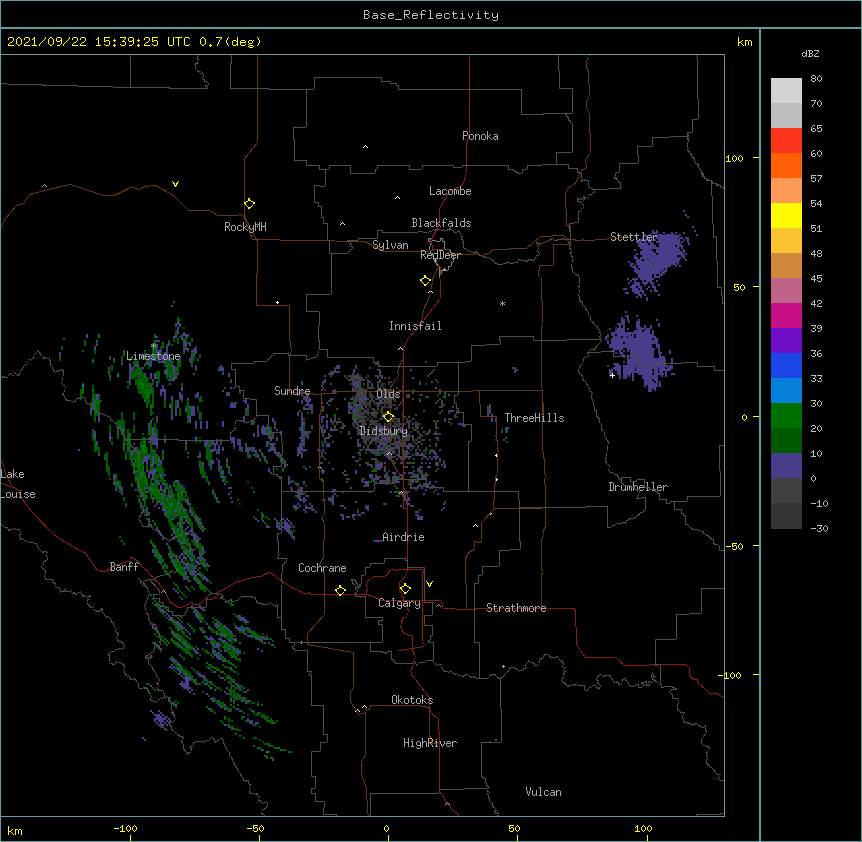Click the Sundre label
Image resolution: width=862 pixels, height=842 pixels.
292,391
